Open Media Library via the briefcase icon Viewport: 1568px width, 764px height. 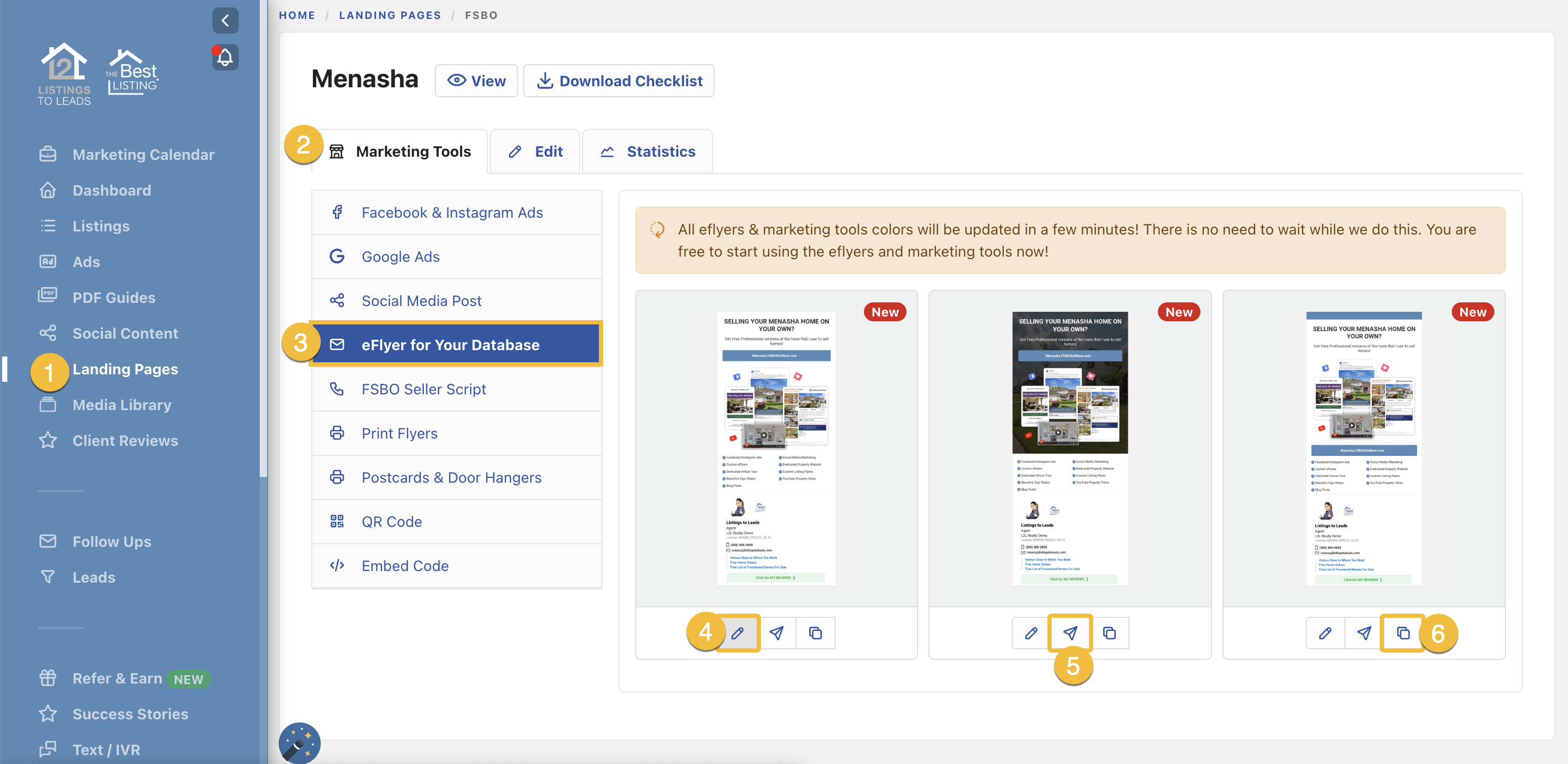coord(48,404)
